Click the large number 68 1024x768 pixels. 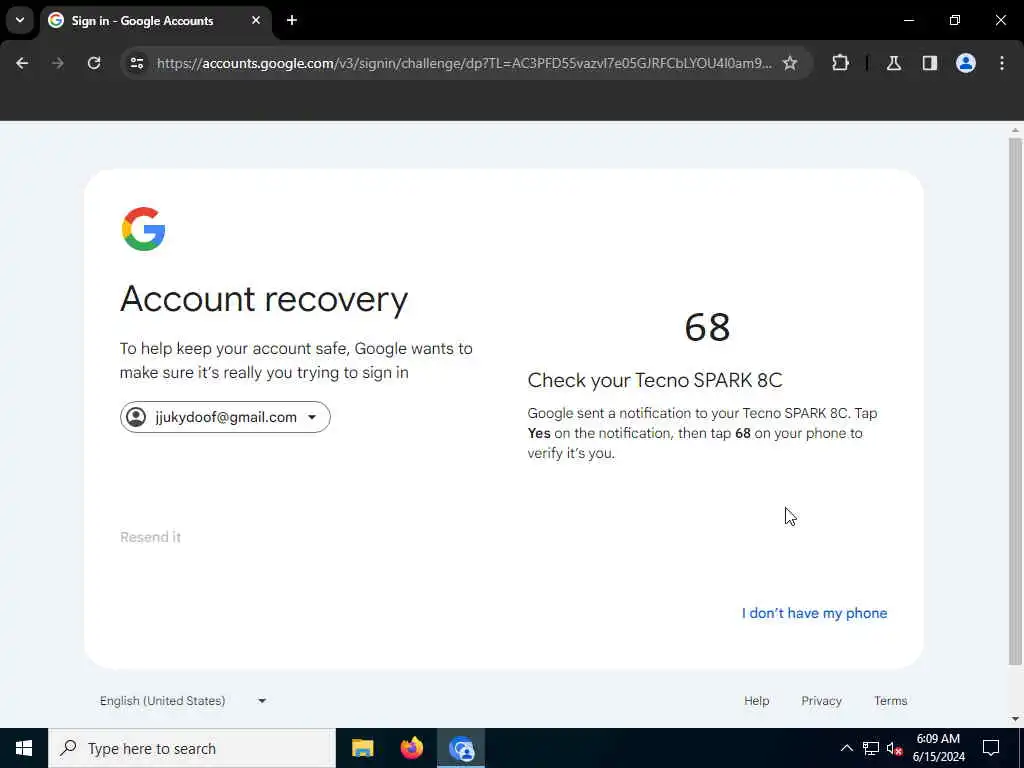pyautogui.click(x=707, y=327)
